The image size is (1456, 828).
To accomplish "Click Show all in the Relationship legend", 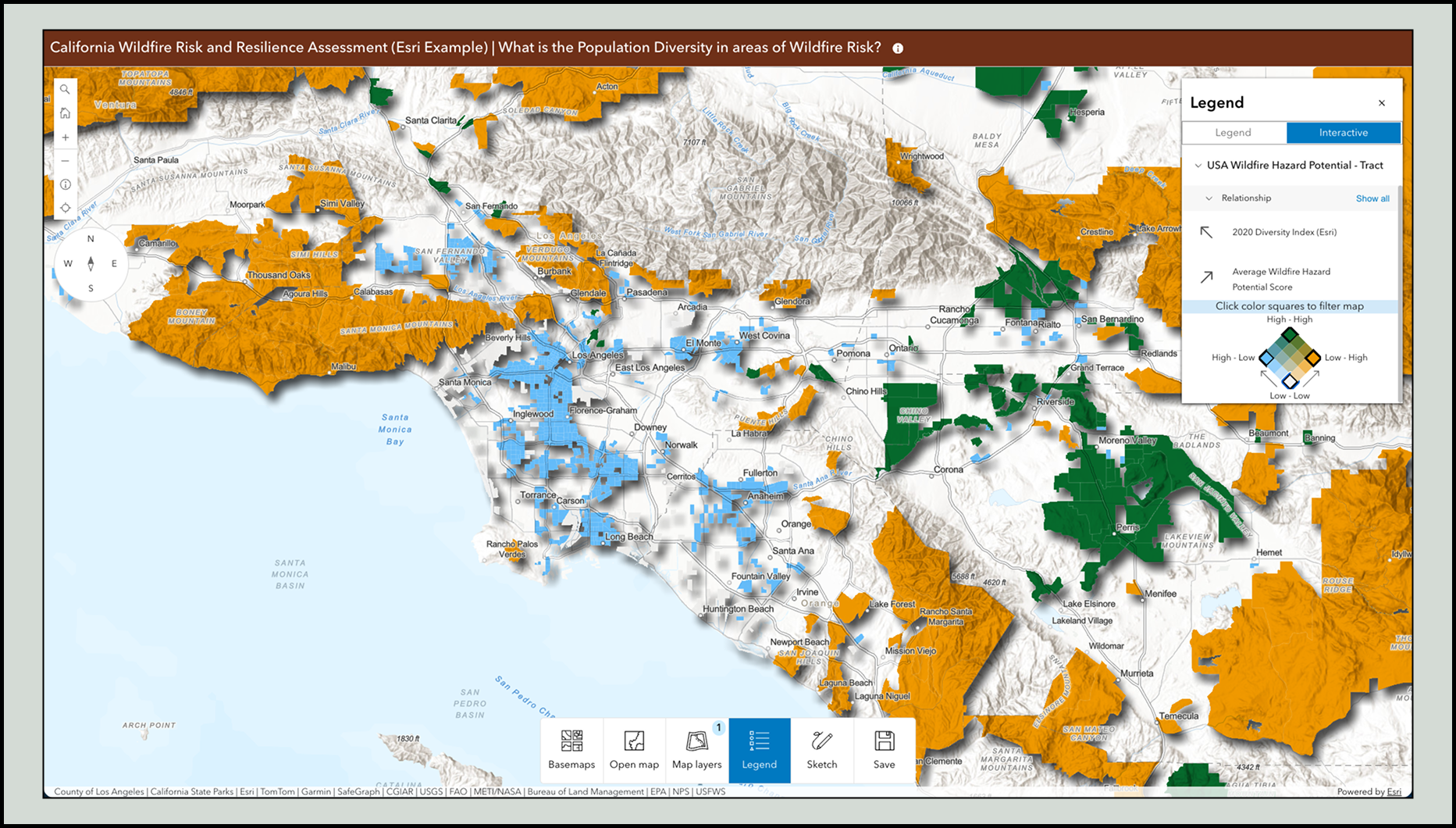I will click(x=1372, y=198).
